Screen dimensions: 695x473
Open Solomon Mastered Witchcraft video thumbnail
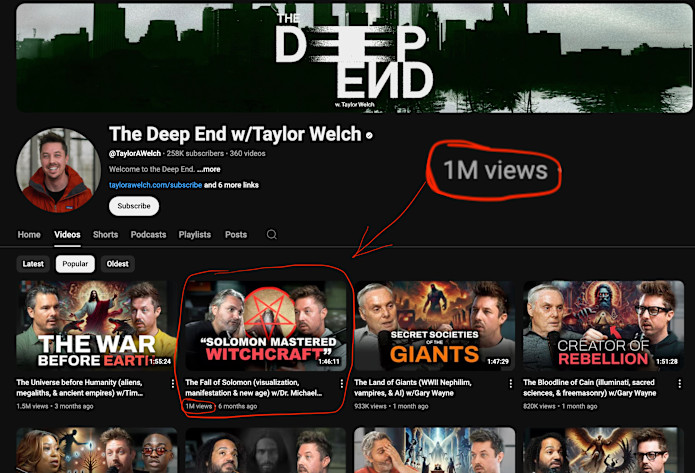pyautogui.click(x=266, y=325)
